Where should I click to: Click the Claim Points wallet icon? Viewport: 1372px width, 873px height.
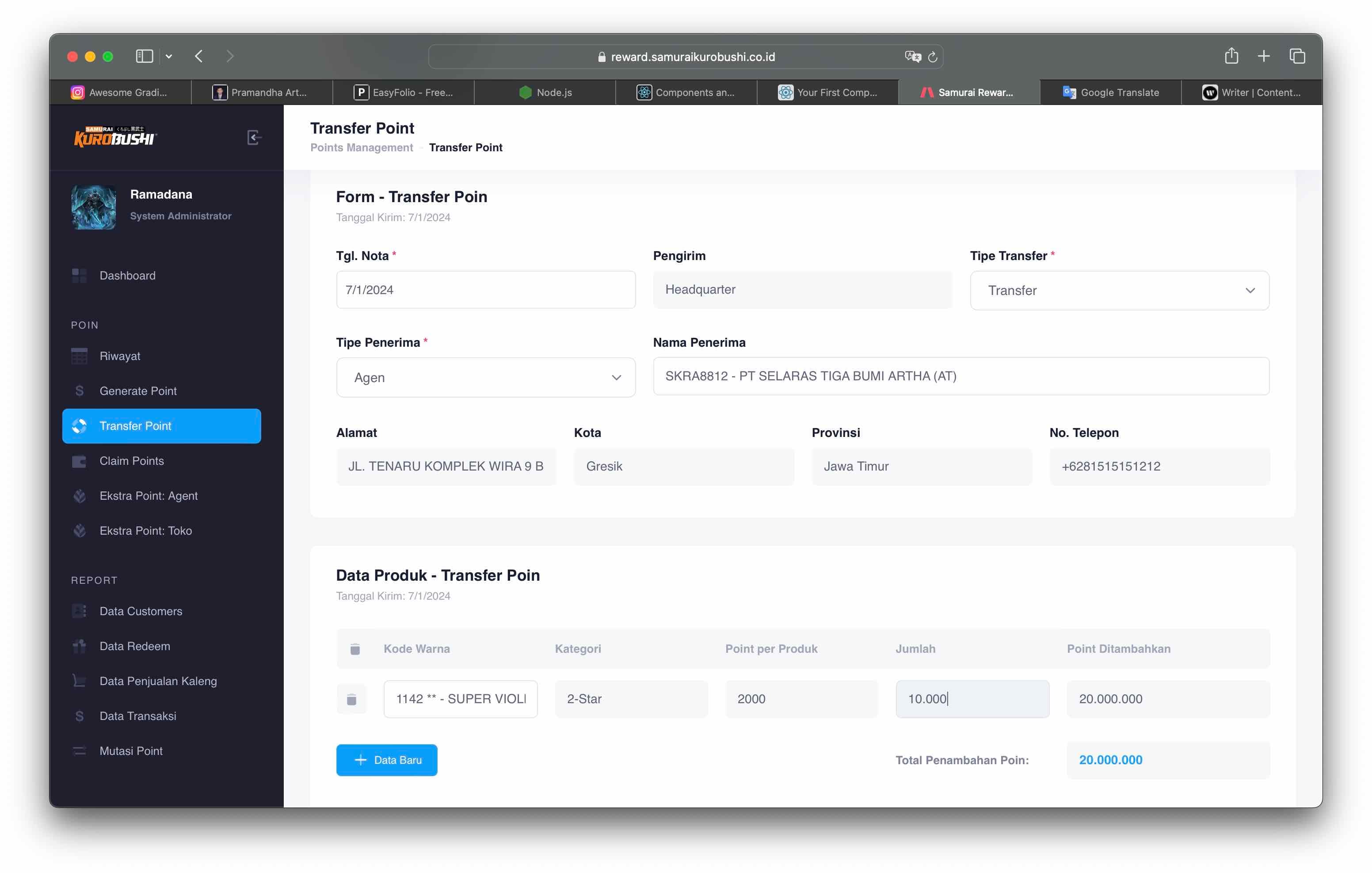79,461
